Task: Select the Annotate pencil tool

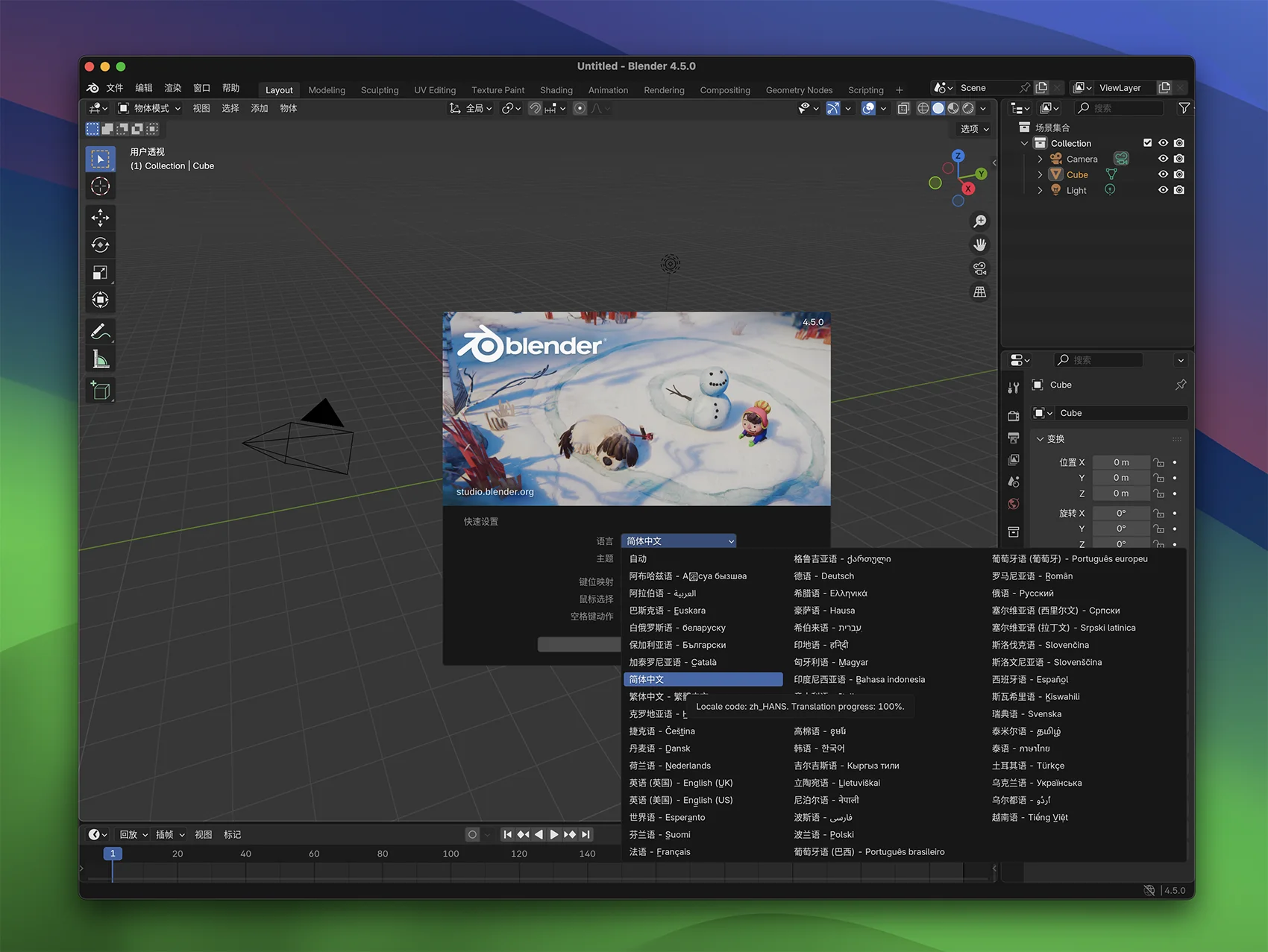Action: (100, 332)
